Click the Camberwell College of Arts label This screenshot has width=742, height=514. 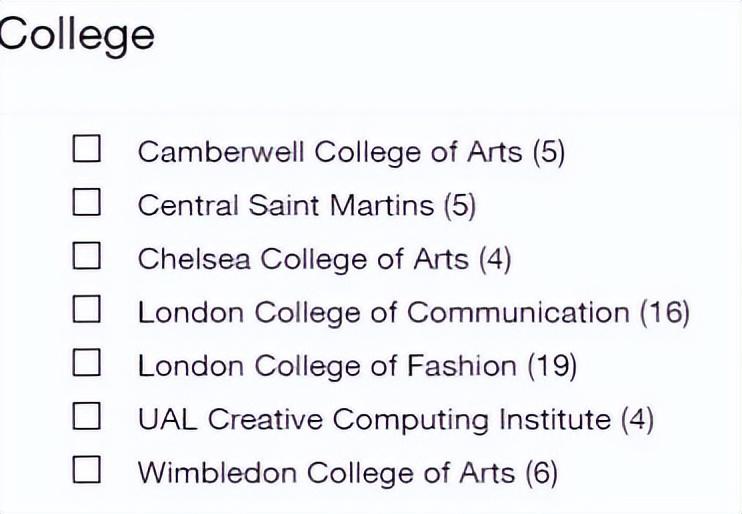point(329,152)
